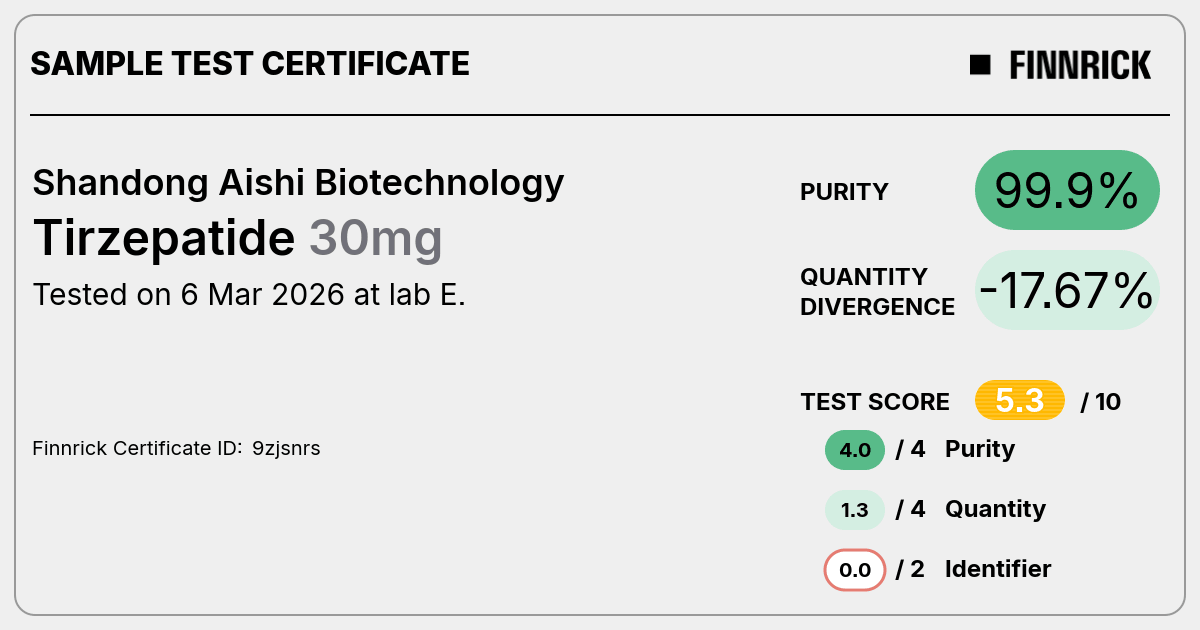
Task: Click the Finnrick black square logo icon
Action: (980, 65)
